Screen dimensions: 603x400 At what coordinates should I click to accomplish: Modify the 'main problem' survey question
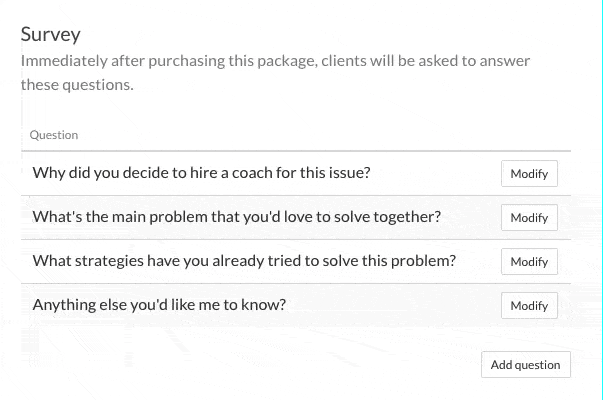[529, 217]
